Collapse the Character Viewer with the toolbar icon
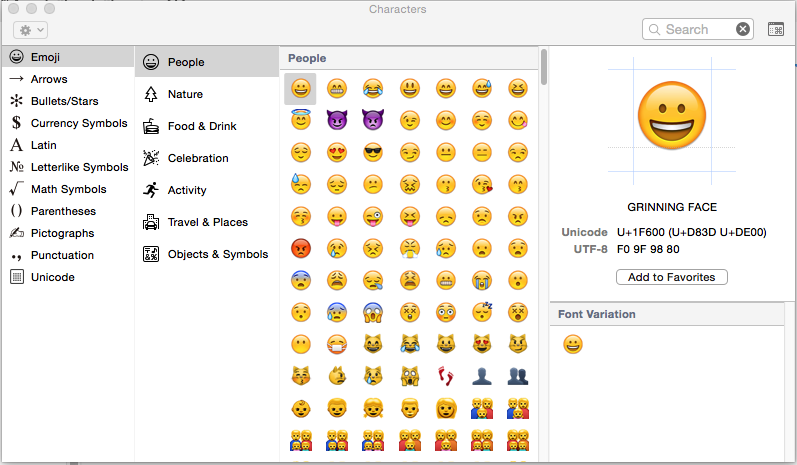This screenshot has width=797, height=465. (776, 29)
